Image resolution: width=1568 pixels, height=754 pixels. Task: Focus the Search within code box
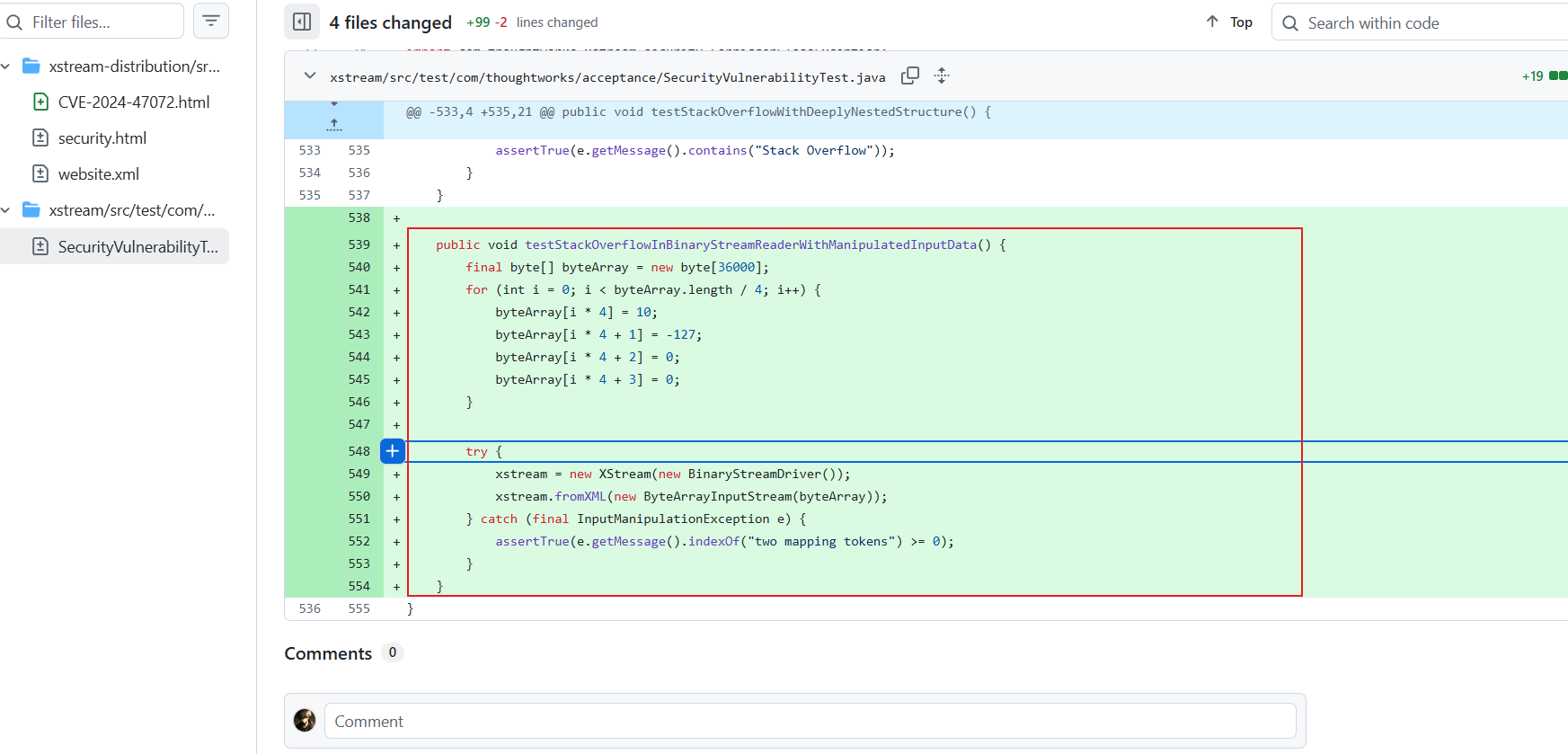pyautogui.click(x=1420, y=22)
